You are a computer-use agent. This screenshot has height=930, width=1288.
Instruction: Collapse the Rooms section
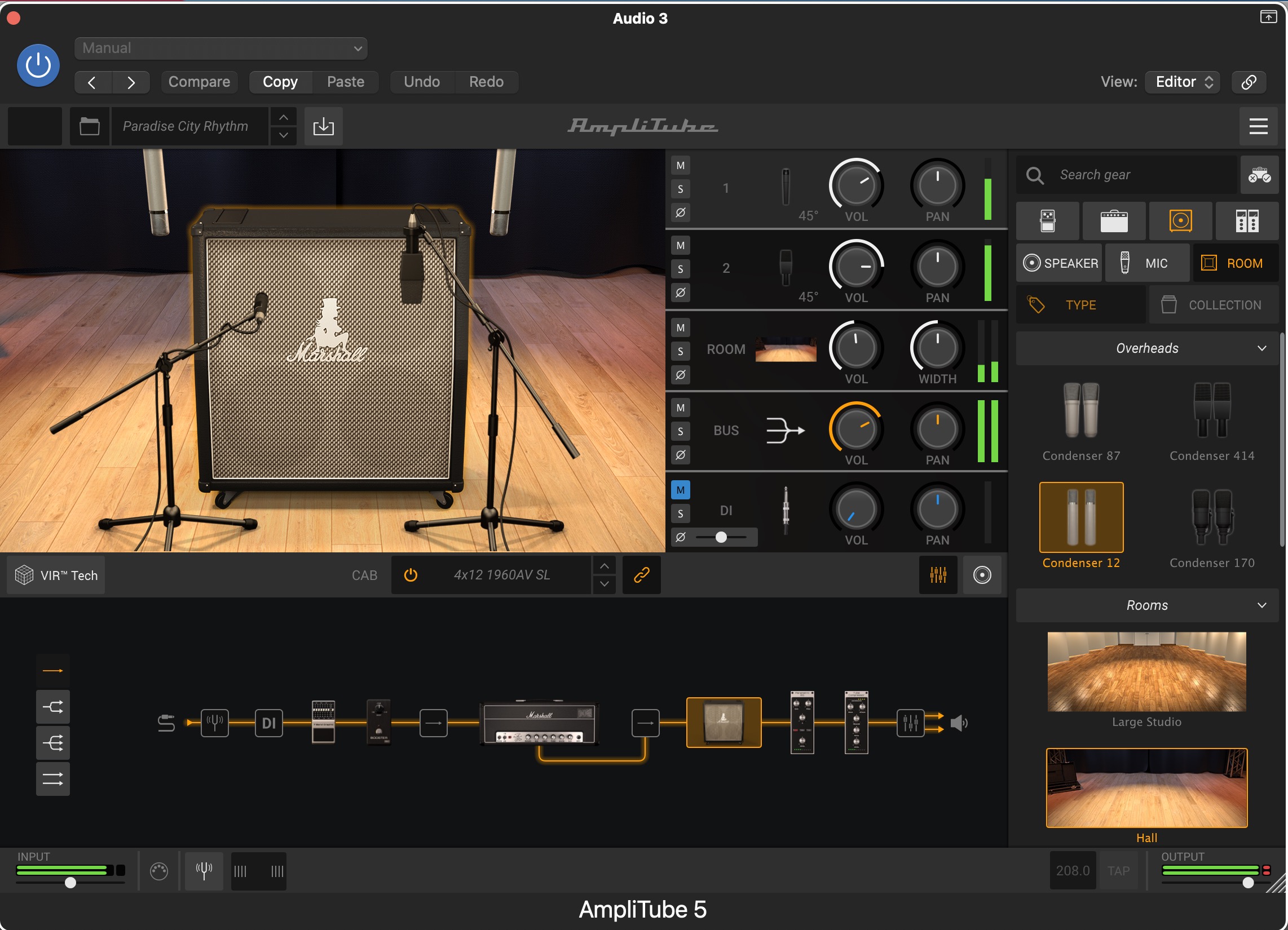[1146, 605]
